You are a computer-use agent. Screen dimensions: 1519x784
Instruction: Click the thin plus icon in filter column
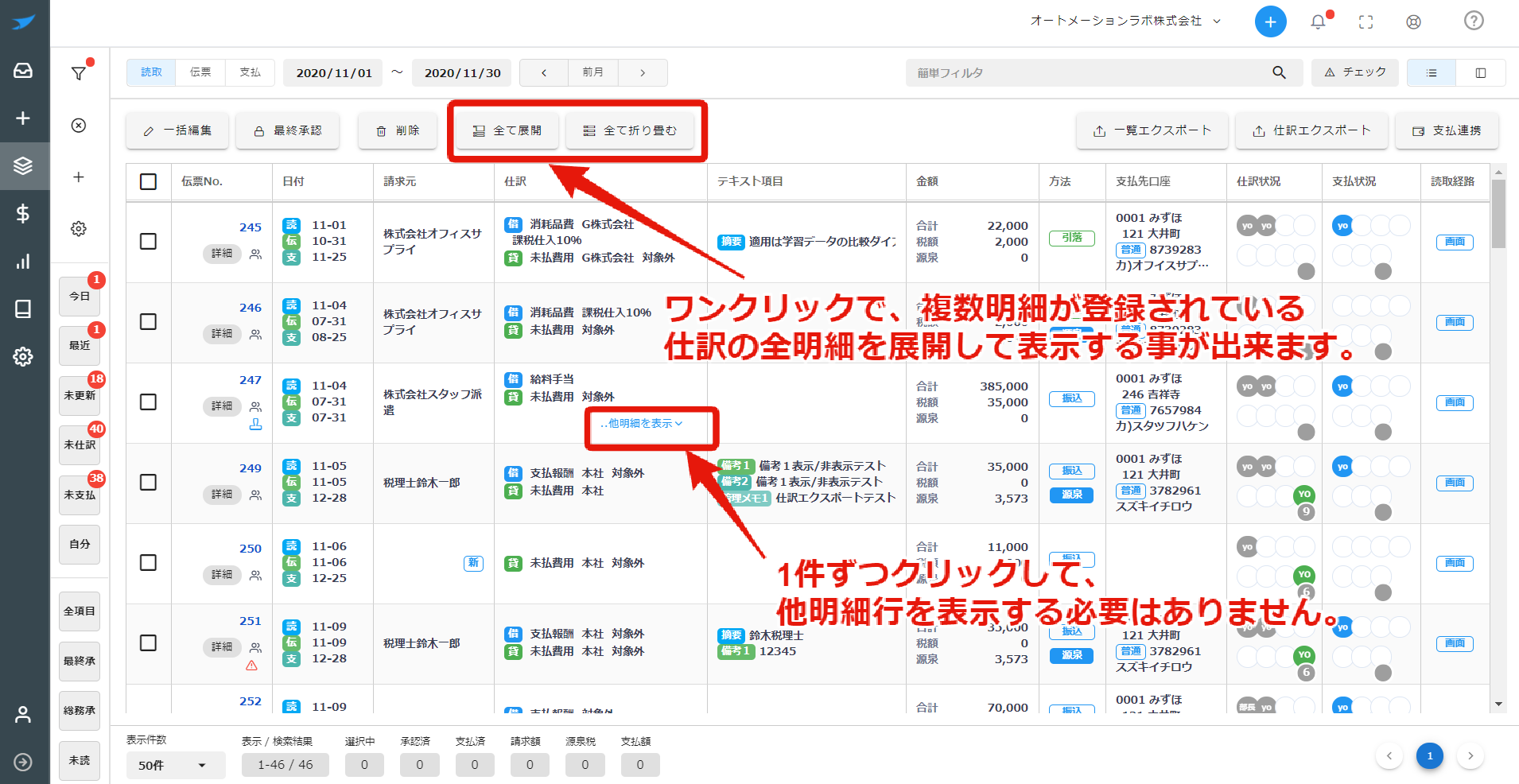point(79,177)
